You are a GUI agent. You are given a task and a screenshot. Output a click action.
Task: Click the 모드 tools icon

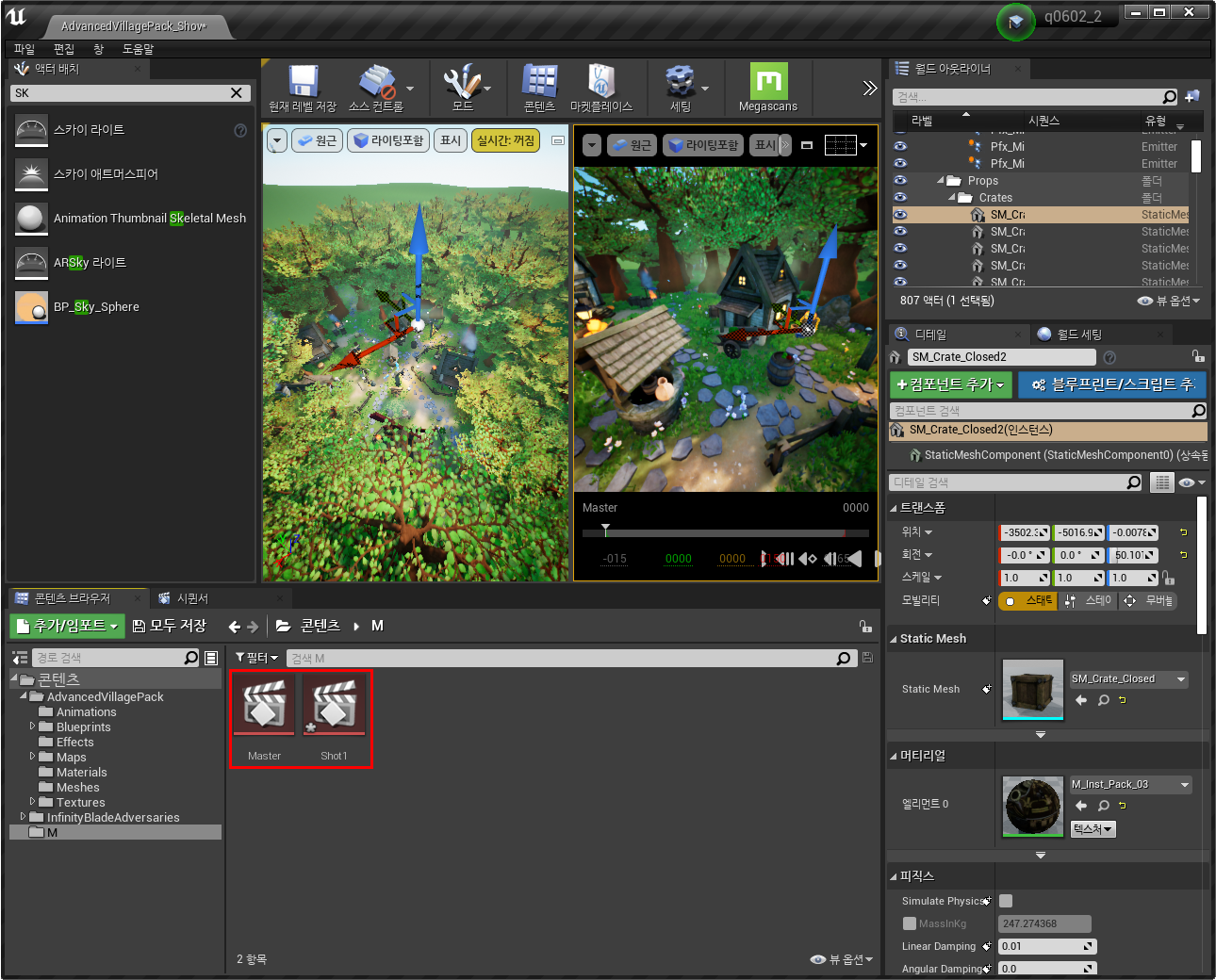[x=462, y=81]
